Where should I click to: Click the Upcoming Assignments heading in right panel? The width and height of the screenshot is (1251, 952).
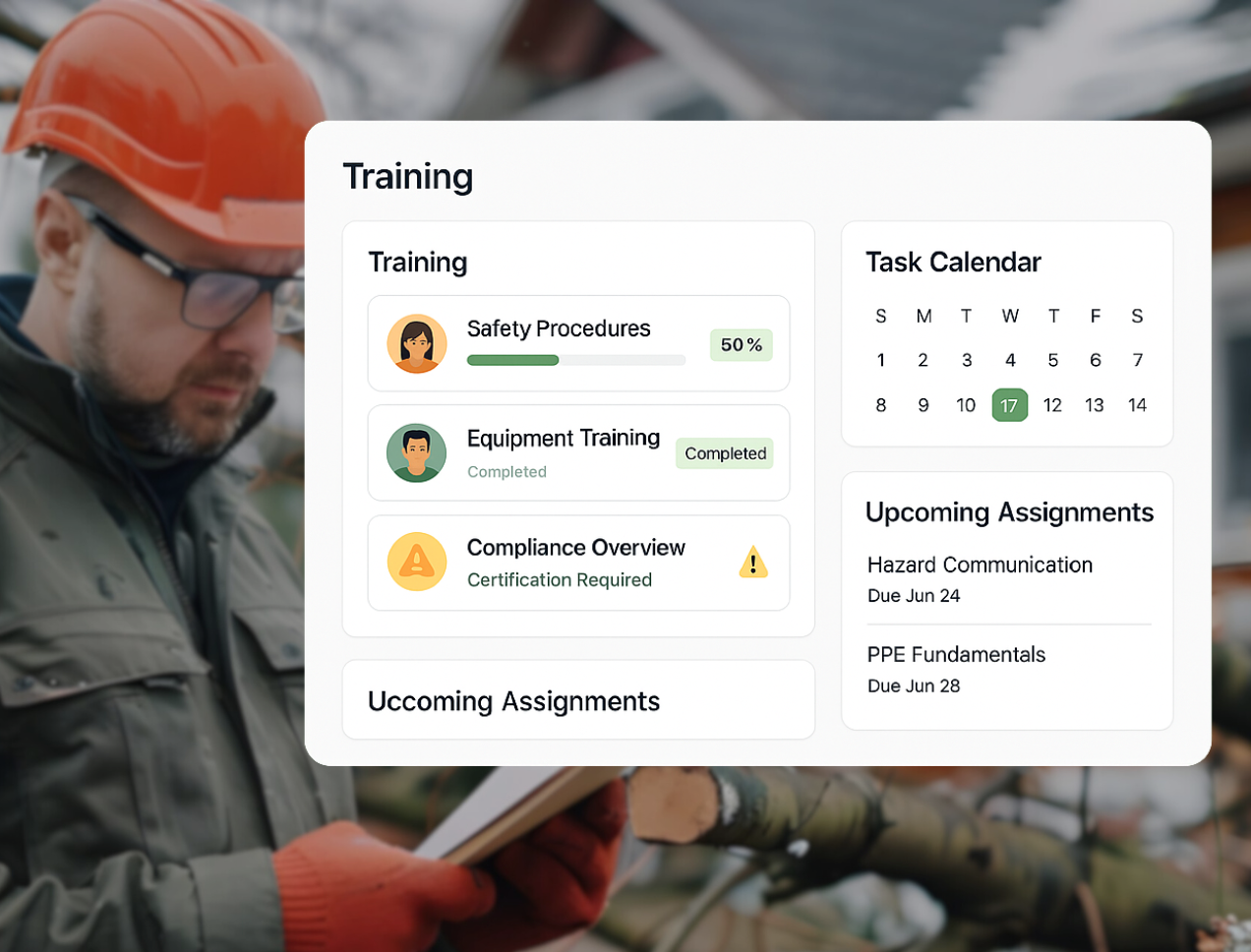pyautogui.click(x=1009, y=512)
